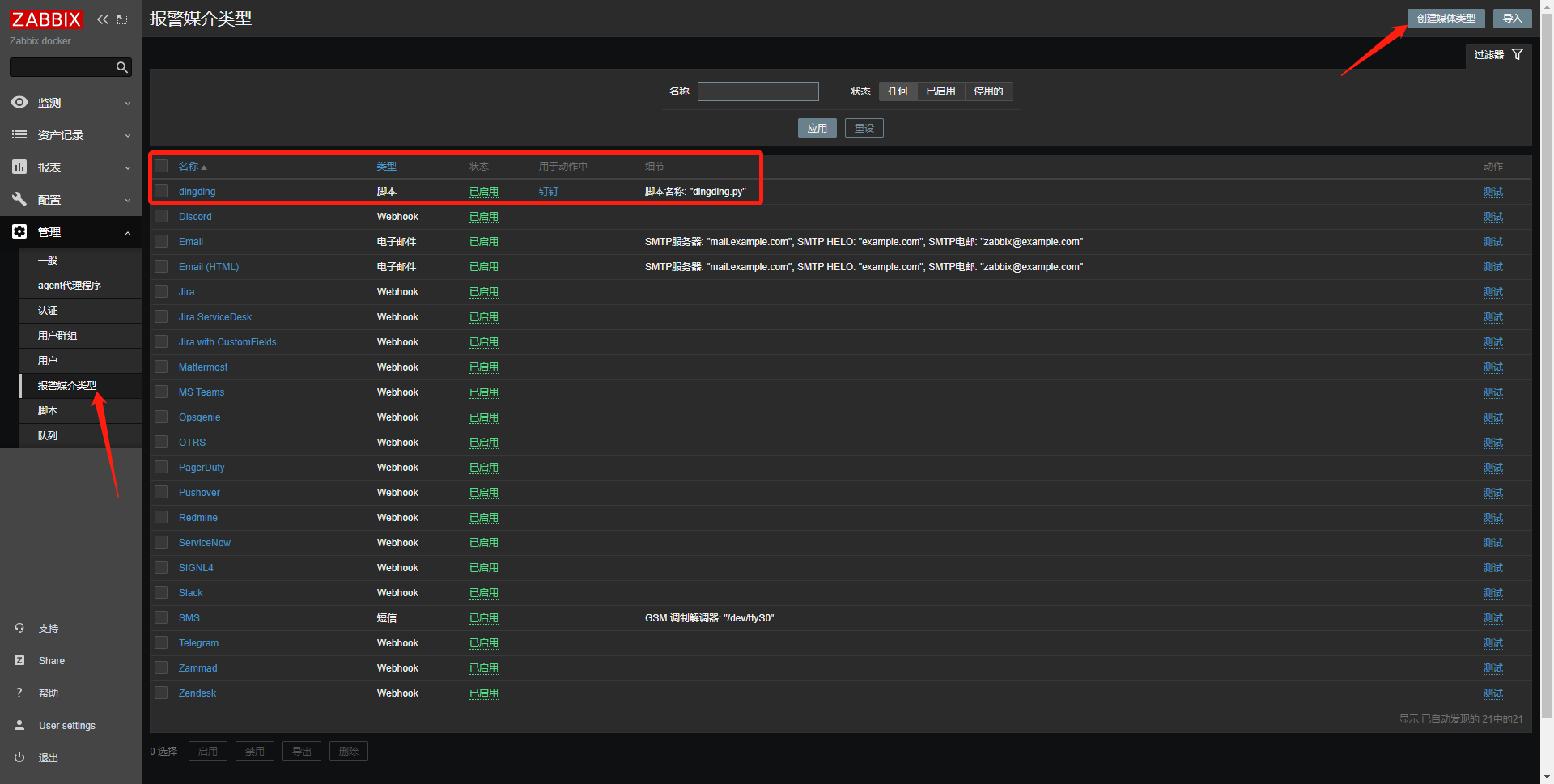Tick the select-all checkbox in the header
The height and width of the screenshot is (784, 1554).
(x=162, y=166)
